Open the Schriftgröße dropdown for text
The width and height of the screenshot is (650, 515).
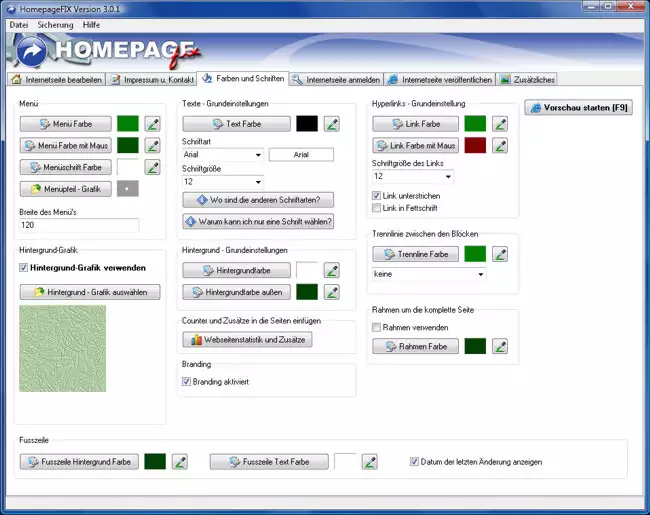coord(223,182)
